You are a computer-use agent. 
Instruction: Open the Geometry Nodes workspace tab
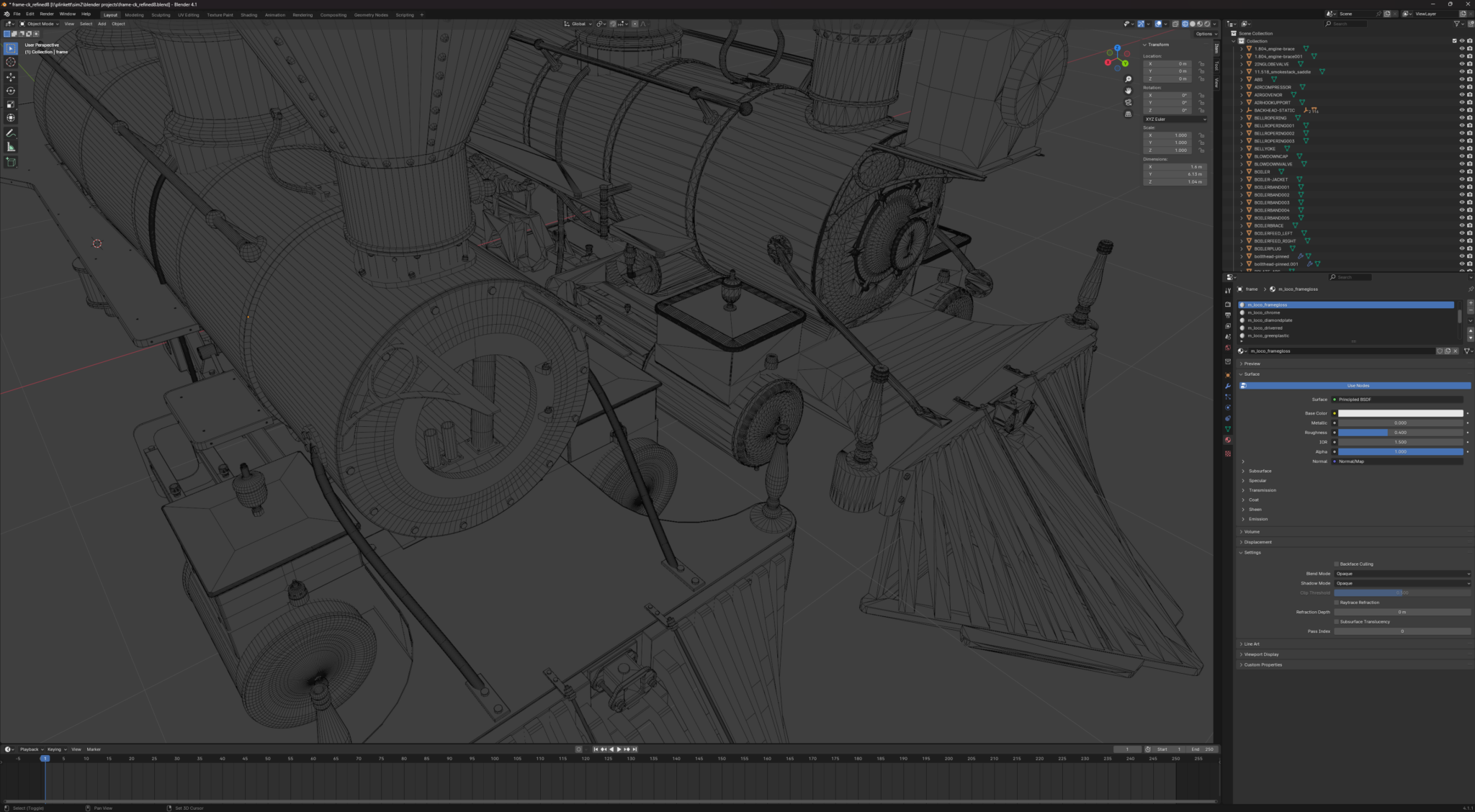tap(370, 14)
